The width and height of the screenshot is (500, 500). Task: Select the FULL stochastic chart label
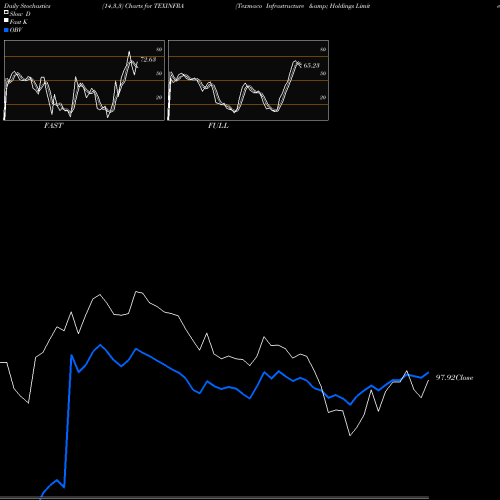pos(218,126)
